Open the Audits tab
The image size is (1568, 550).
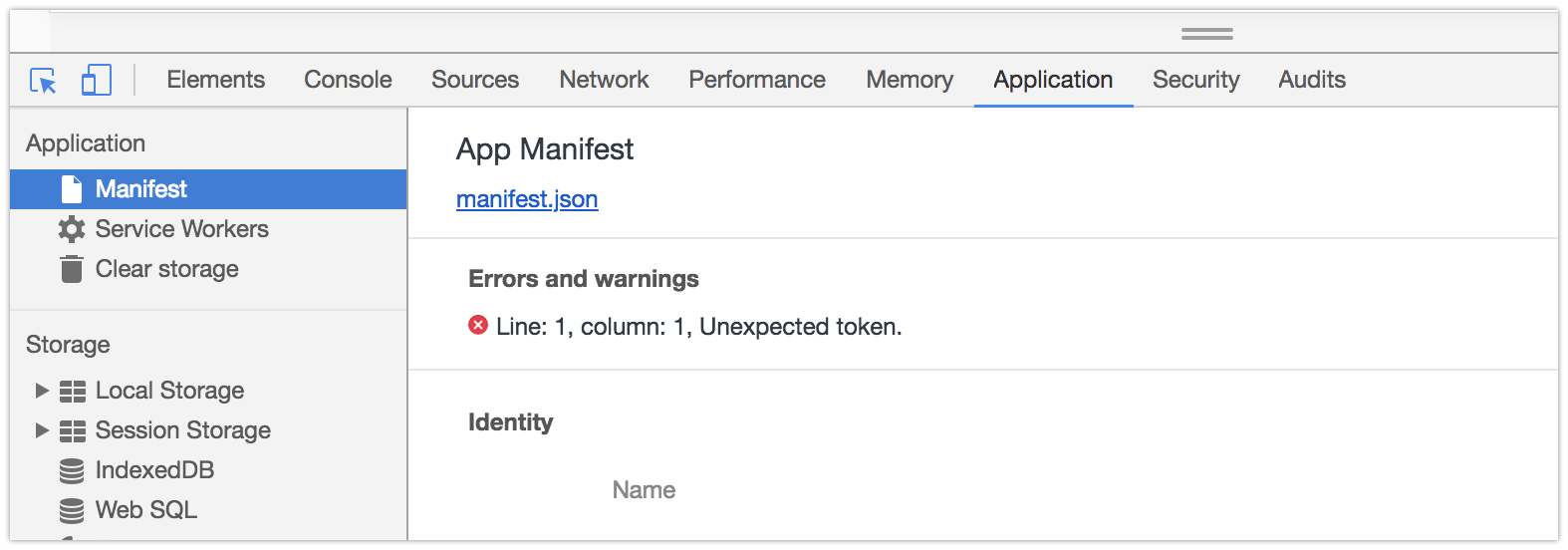click(1312, 80)
